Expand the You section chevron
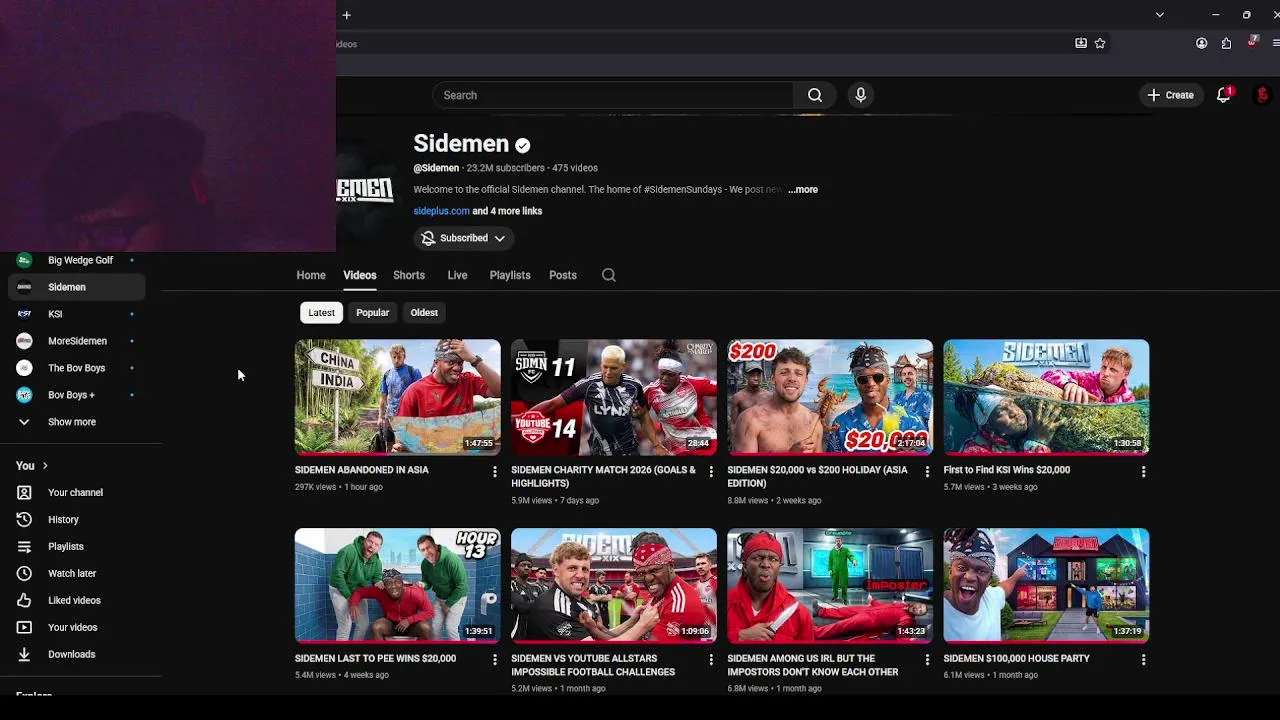 tap(45, 466)
